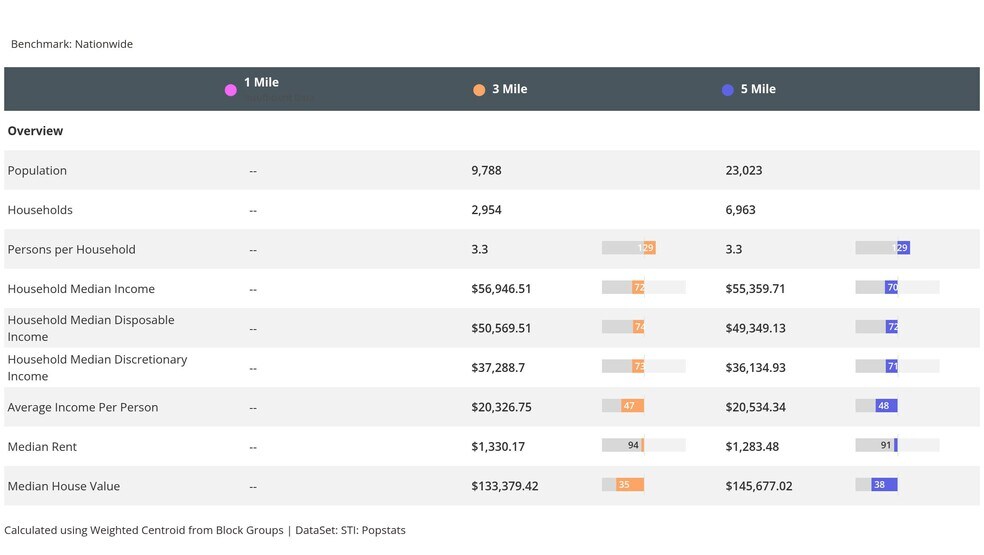The height and width of the screenshot is (555, 984).
Task: Click the orange 3 Mile color dot
Action: point(479,90)
